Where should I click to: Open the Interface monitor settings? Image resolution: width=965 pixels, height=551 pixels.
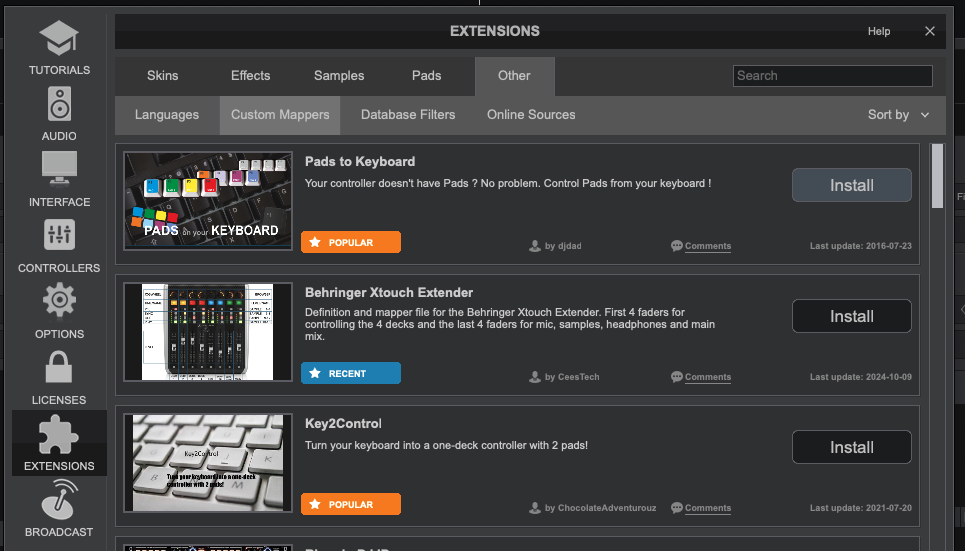(59, 169)
